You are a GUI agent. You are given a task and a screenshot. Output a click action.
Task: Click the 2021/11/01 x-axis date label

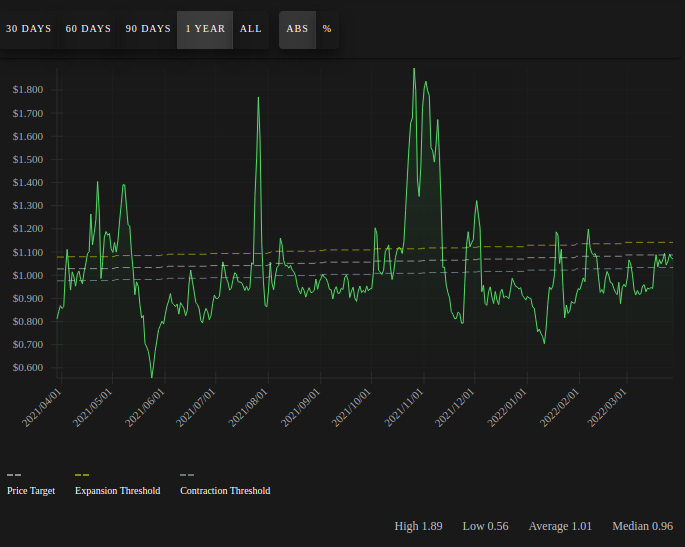tap(404, 408)
